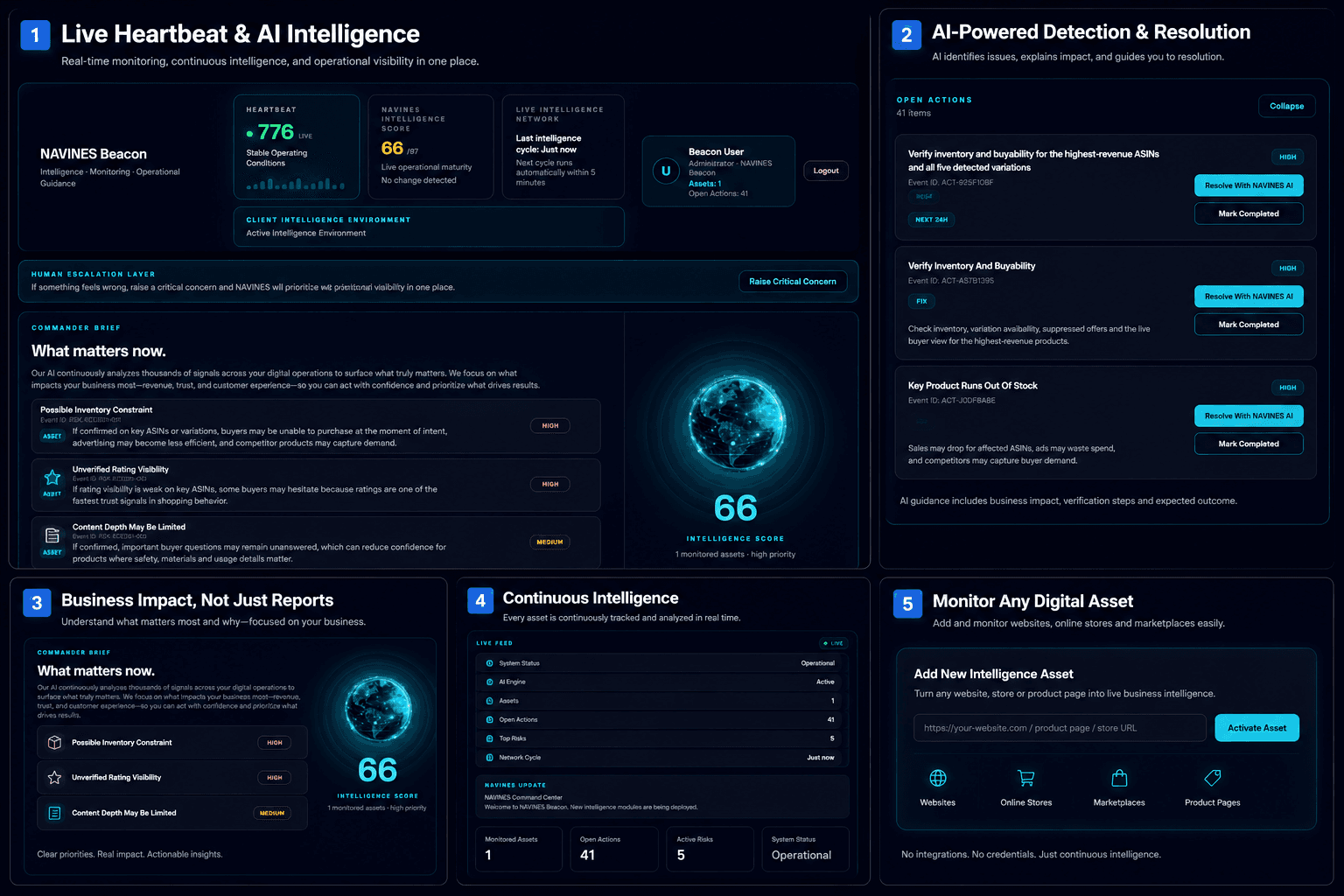Click the FIX tag under Verify Inventory And Buyability
Viewport: 1344px width, 896px height.
[921, 301]
